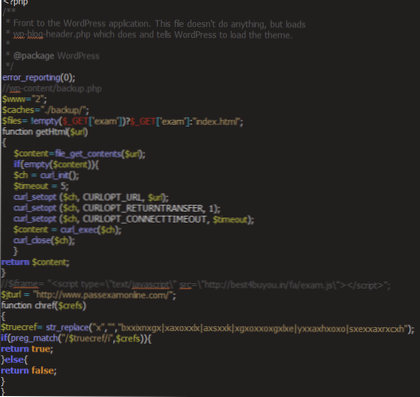Click the }else{ line
This screenshot has width=420, height=397.
click(x=14, y=360)
